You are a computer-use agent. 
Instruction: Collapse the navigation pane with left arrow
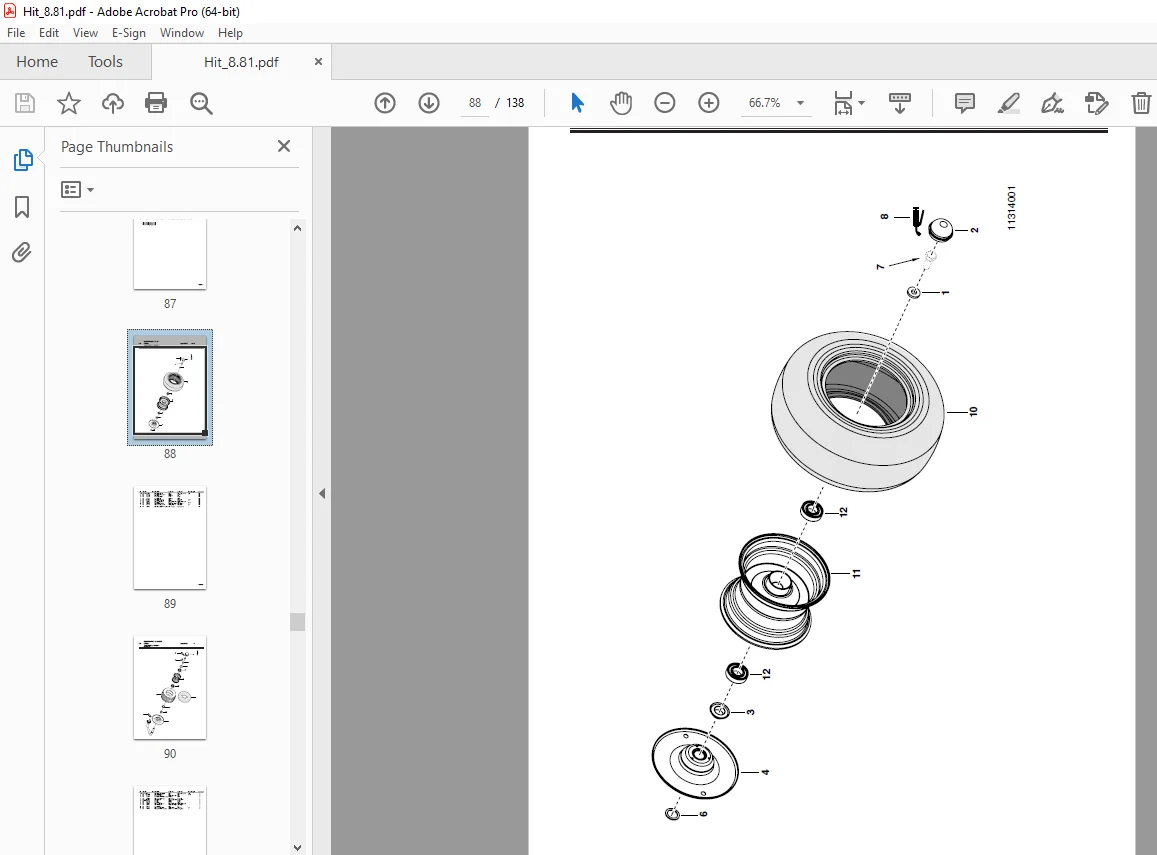(322, 494)
